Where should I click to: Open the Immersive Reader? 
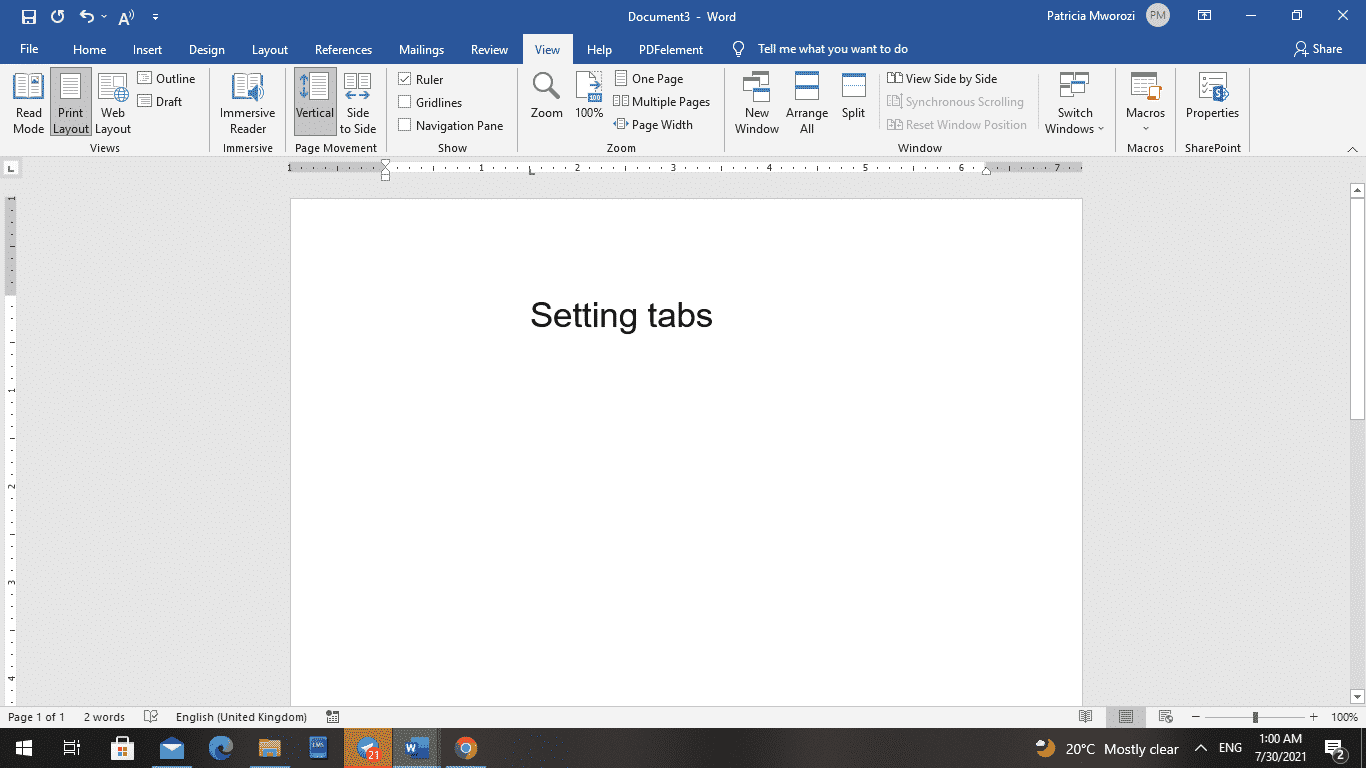point(246,101)
